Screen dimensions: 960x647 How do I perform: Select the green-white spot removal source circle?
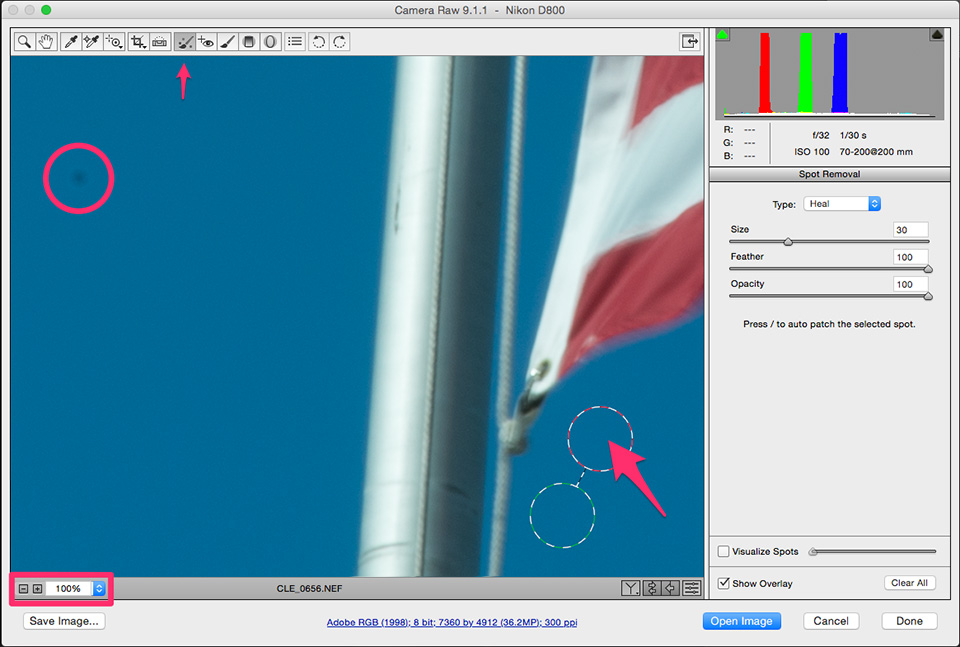coord(562,515)
